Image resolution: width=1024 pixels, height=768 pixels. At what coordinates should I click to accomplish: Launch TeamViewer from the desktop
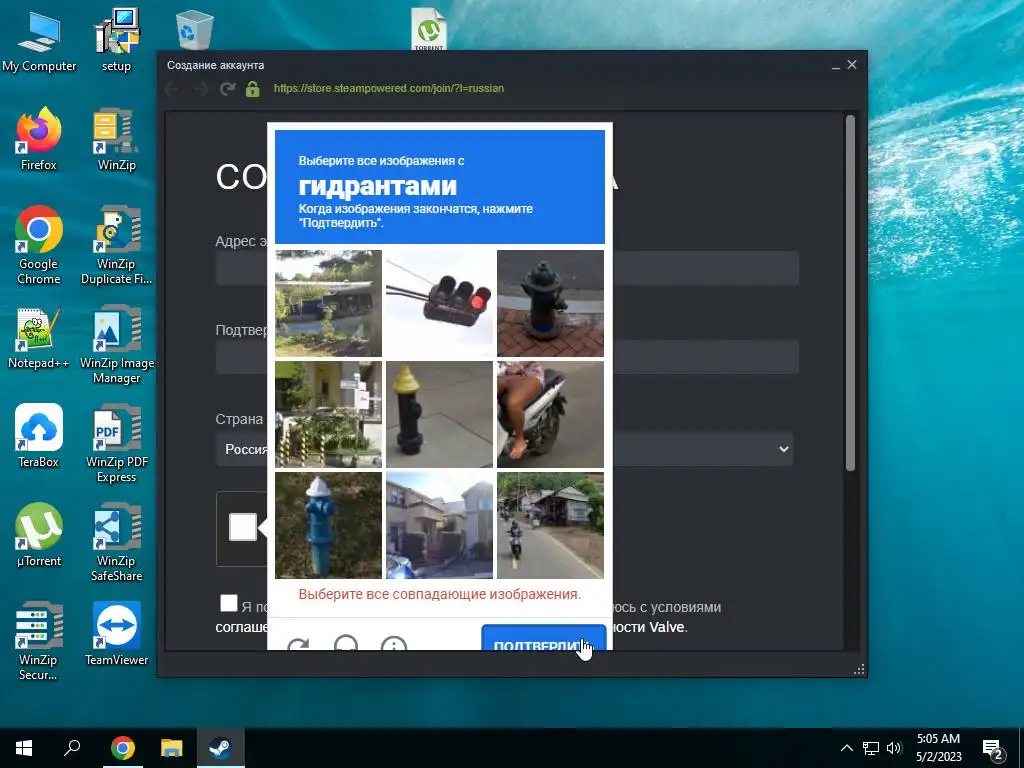click(x=116, y=634)
